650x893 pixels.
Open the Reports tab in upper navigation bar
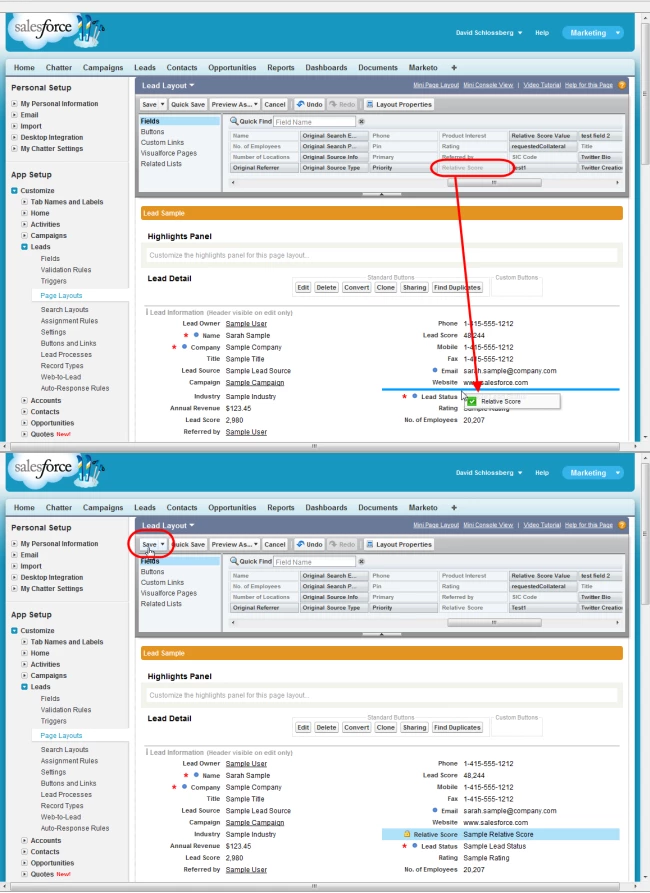[x=281, y=67]
